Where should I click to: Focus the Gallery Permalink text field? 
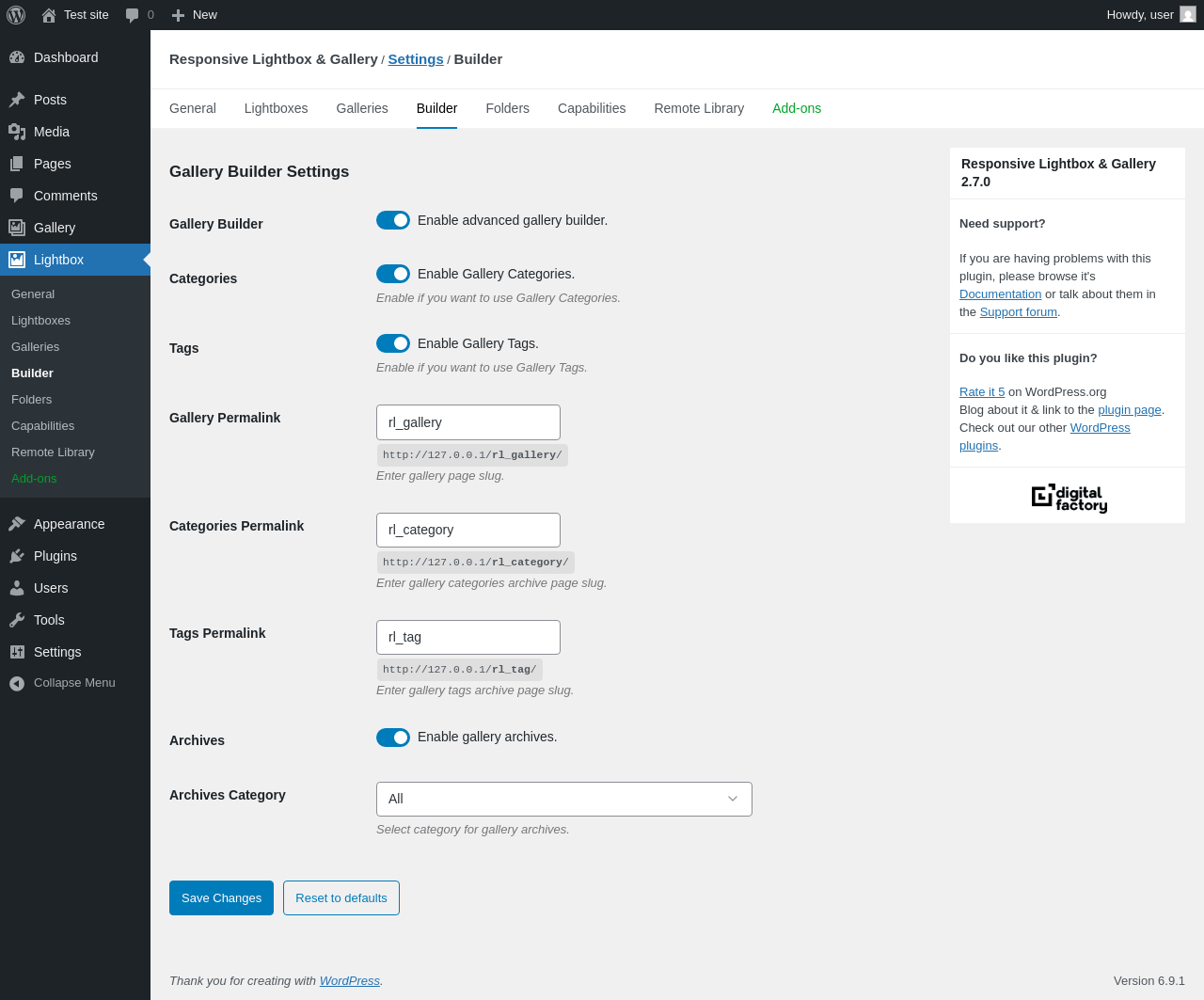tap(468, 422)
